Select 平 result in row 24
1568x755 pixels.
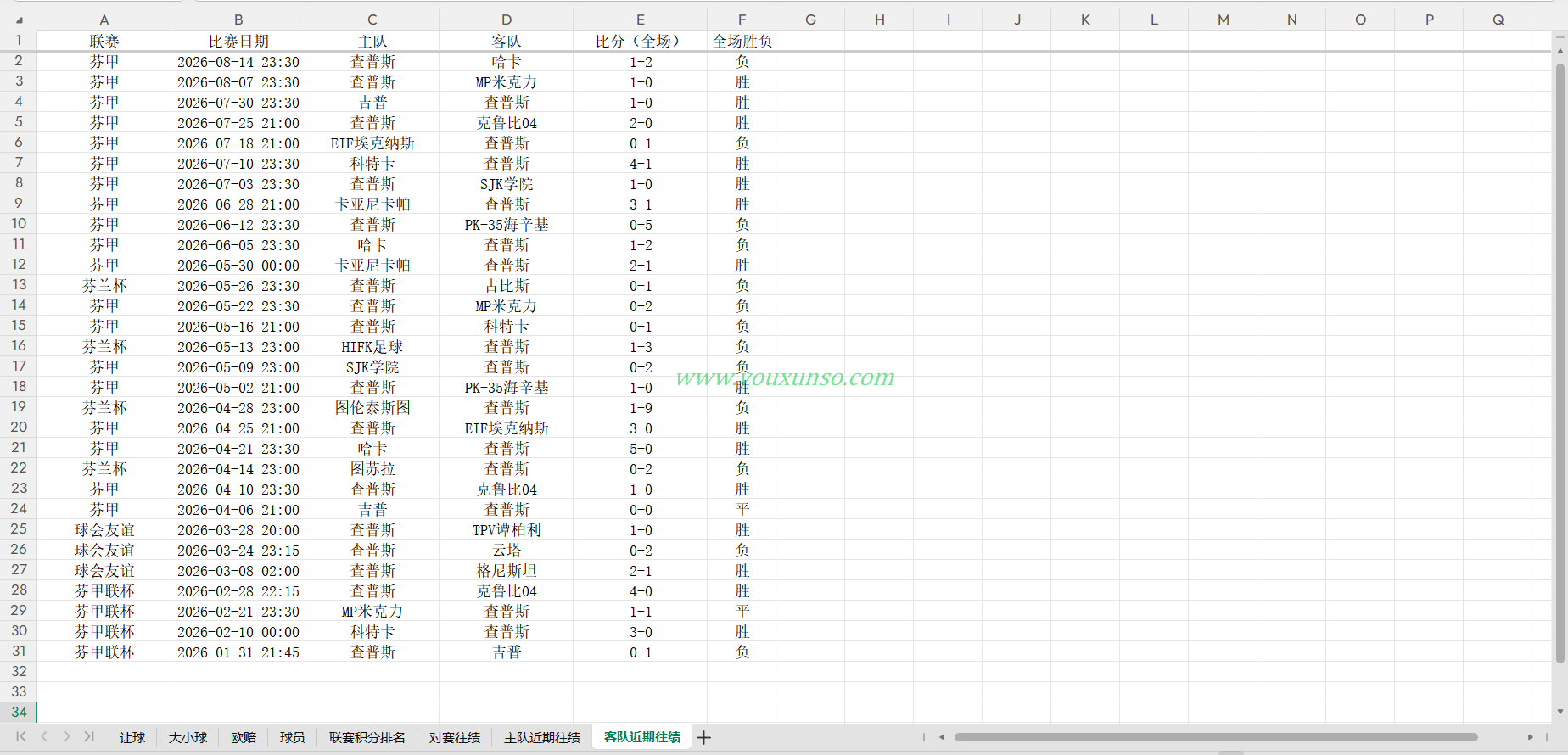[x=742, y=510]
